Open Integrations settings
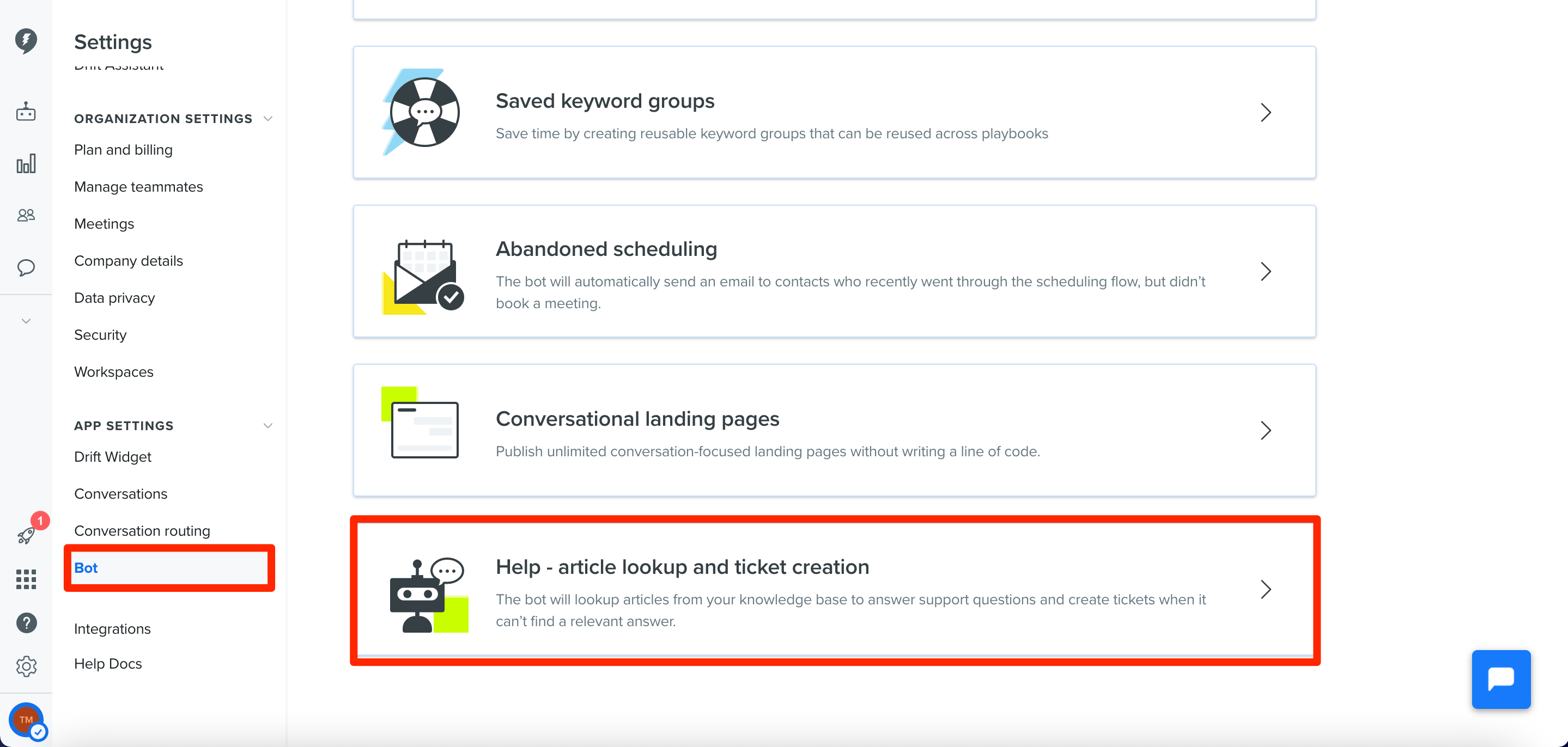The height and width of the screenshot is (747, 1568). coord(112,629)
